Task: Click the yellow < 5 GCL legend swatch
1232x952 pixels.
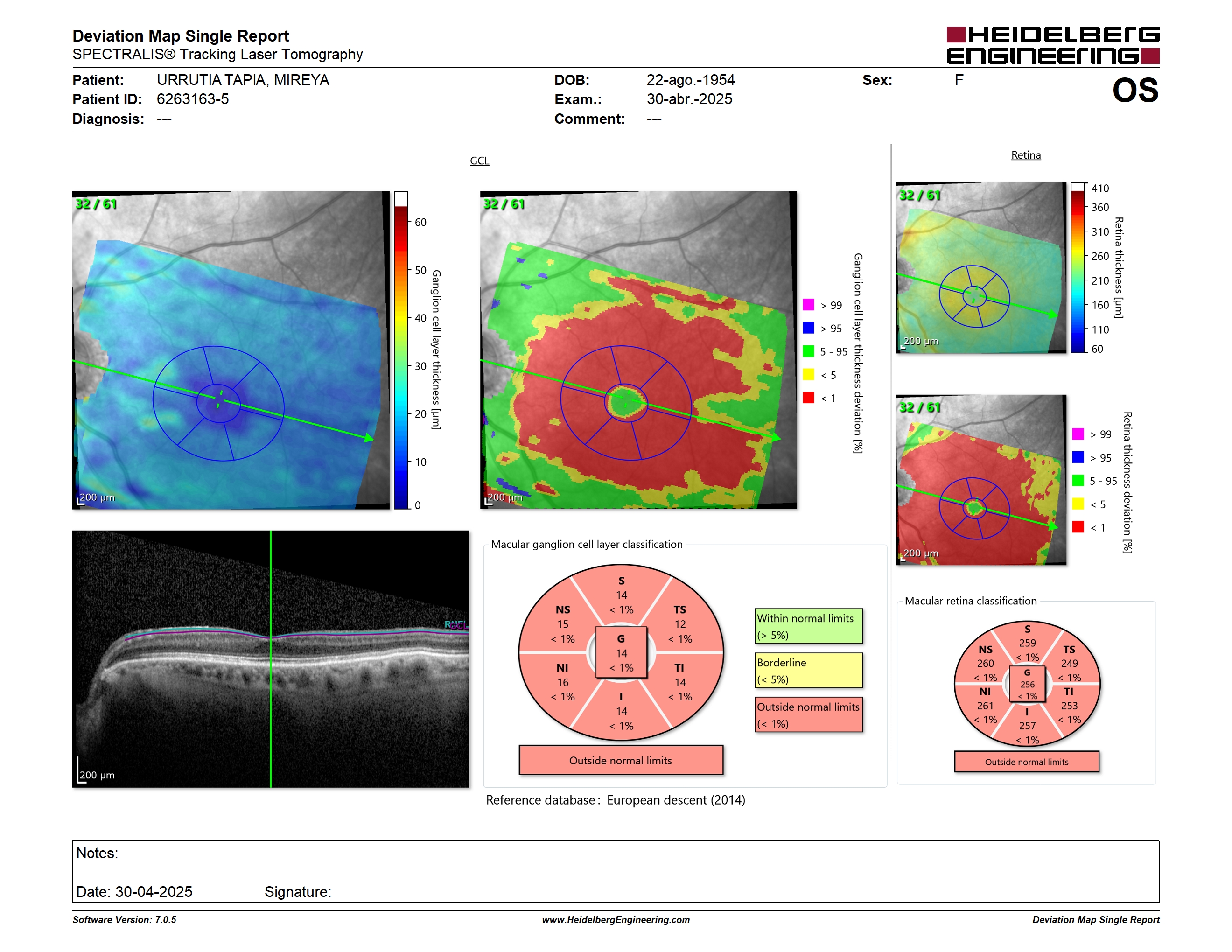Action: [x=808, y=374]
